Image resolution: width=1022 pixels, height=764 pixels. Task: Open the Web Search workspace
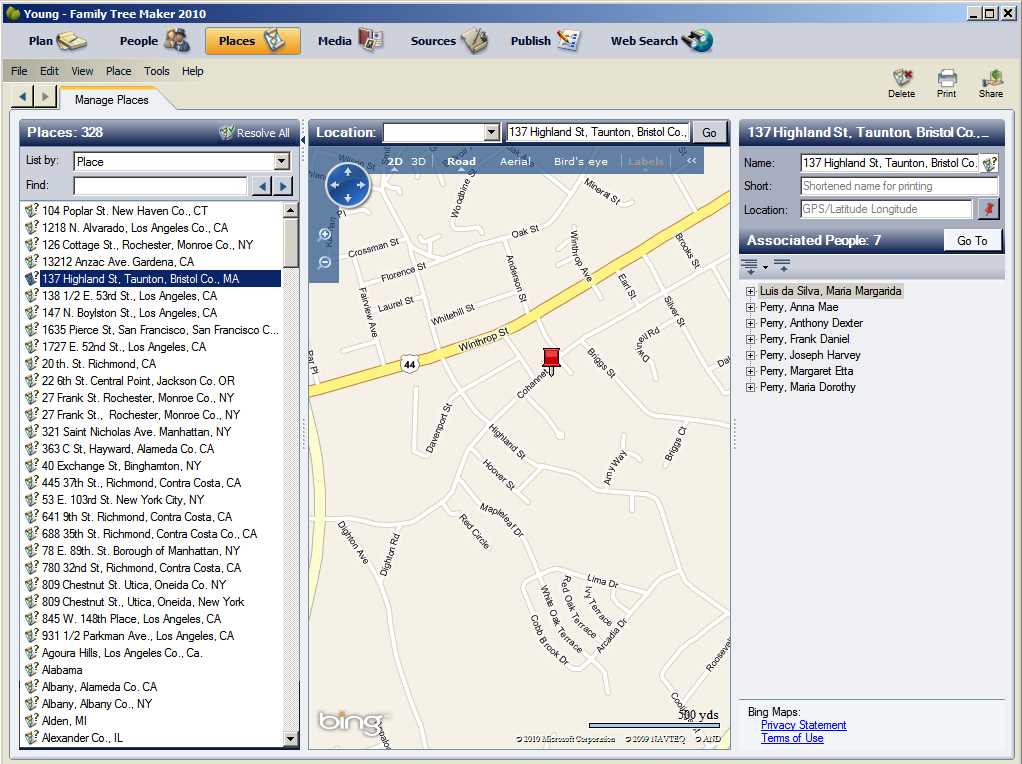coord(661,40)
